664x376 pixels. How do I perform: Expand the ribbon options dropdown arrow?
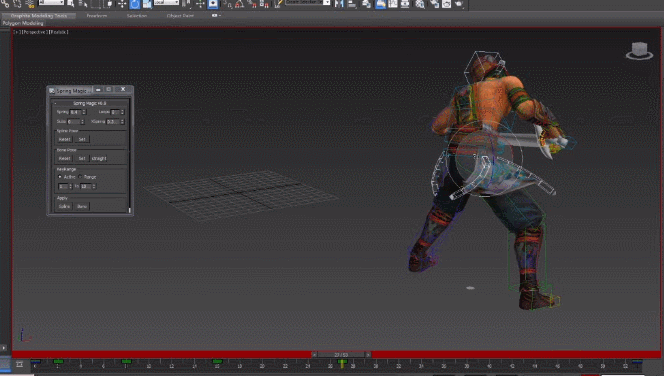pos(220,16)
